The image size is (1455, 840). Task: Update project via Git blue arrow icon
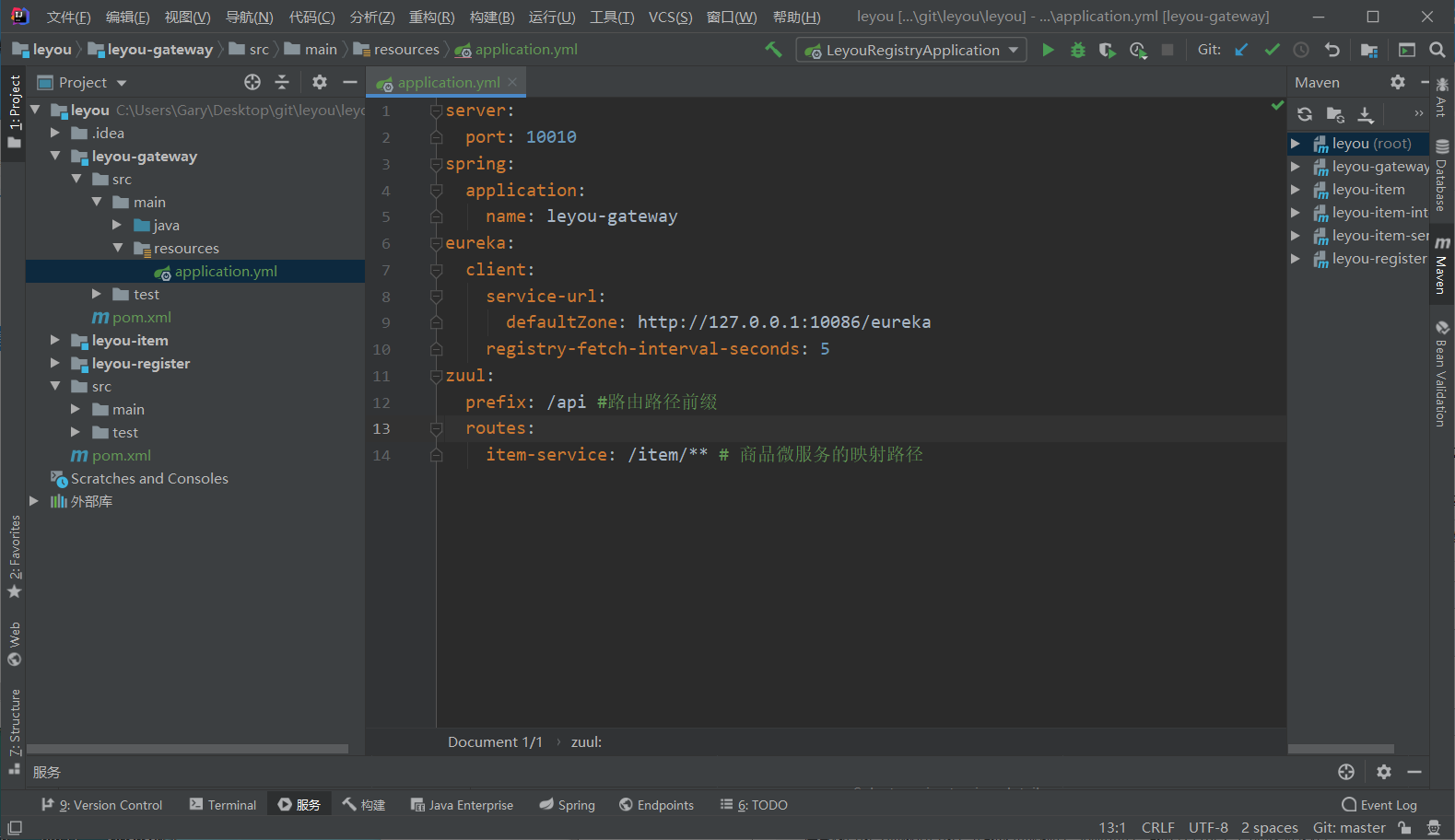pyautogui.click(x=1242, y=50)
